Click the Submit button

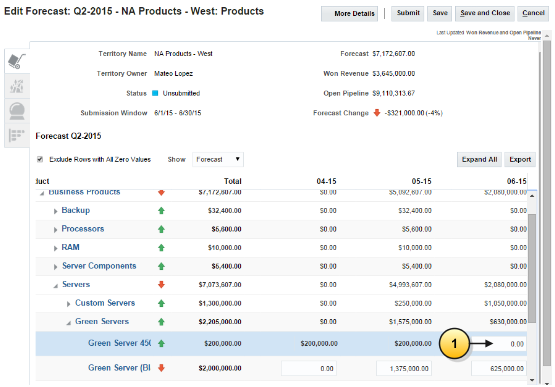(408, 13)
